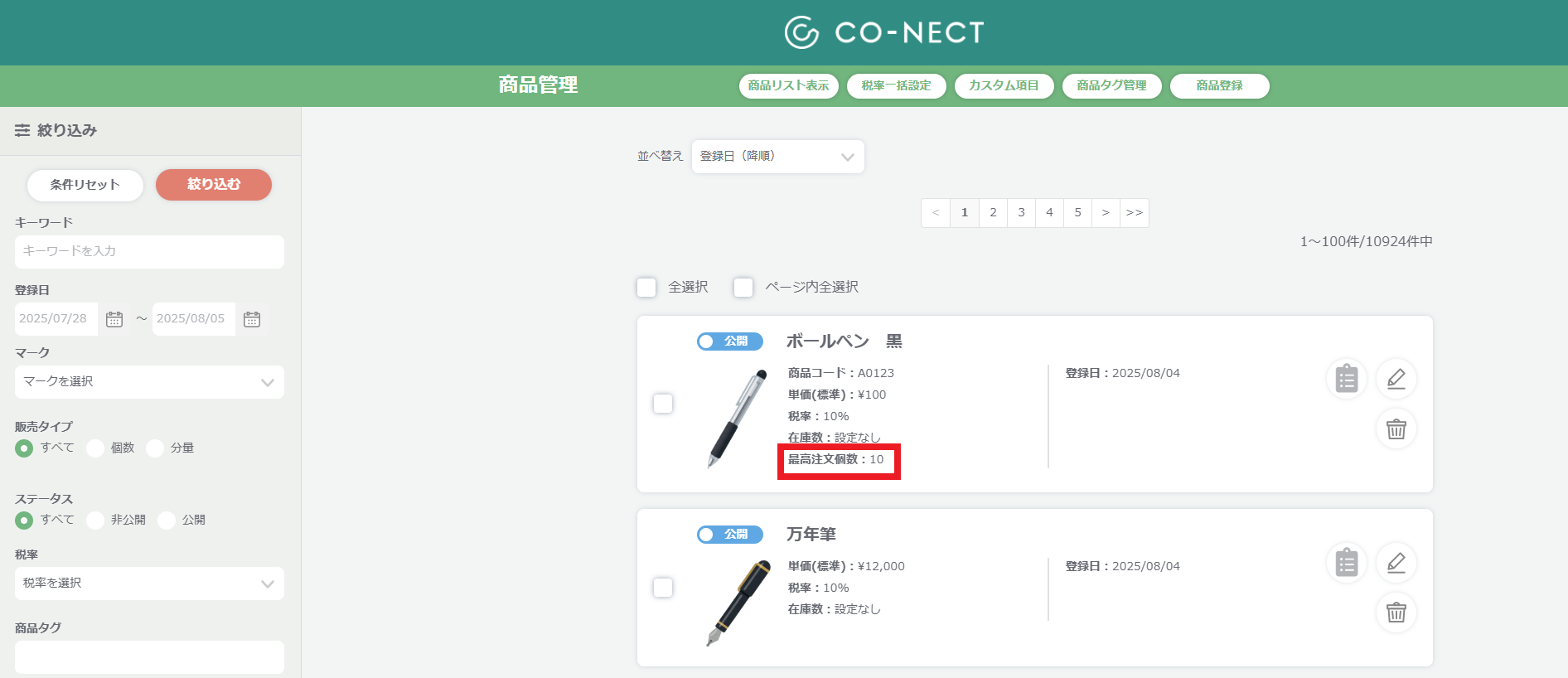Click 最高注文個数：10 text

[x=836, y=459]
